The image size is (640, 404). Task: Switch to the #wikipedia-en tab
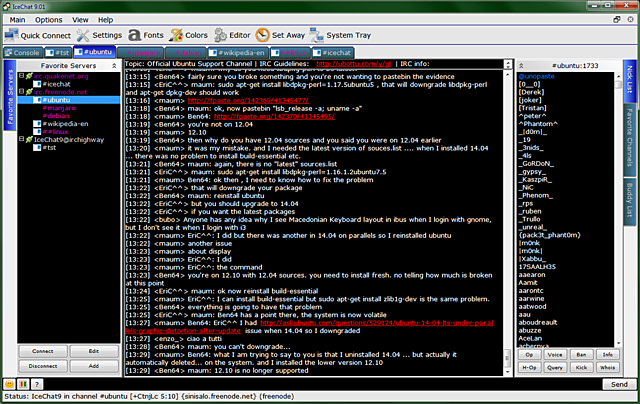(238, 53)
